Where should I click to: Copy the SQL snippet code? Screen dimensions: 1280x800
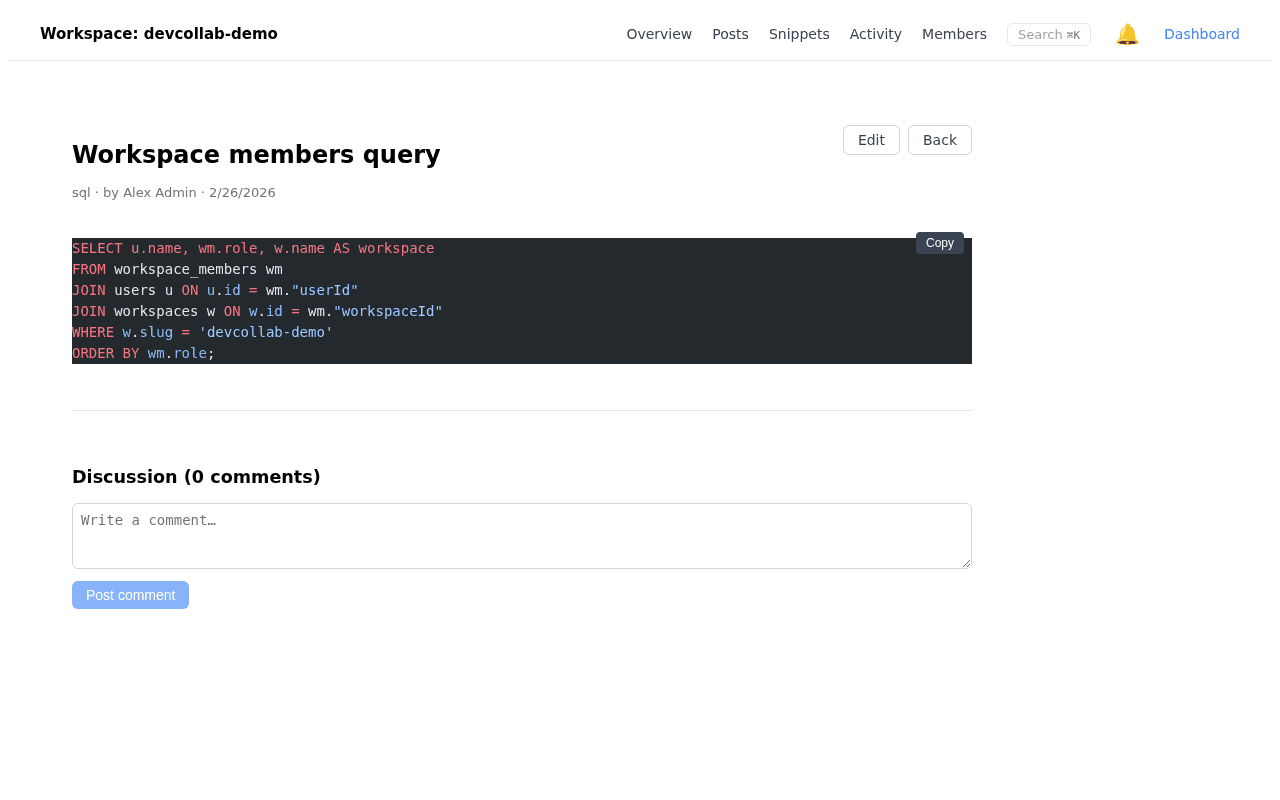(x=939, y=242)
